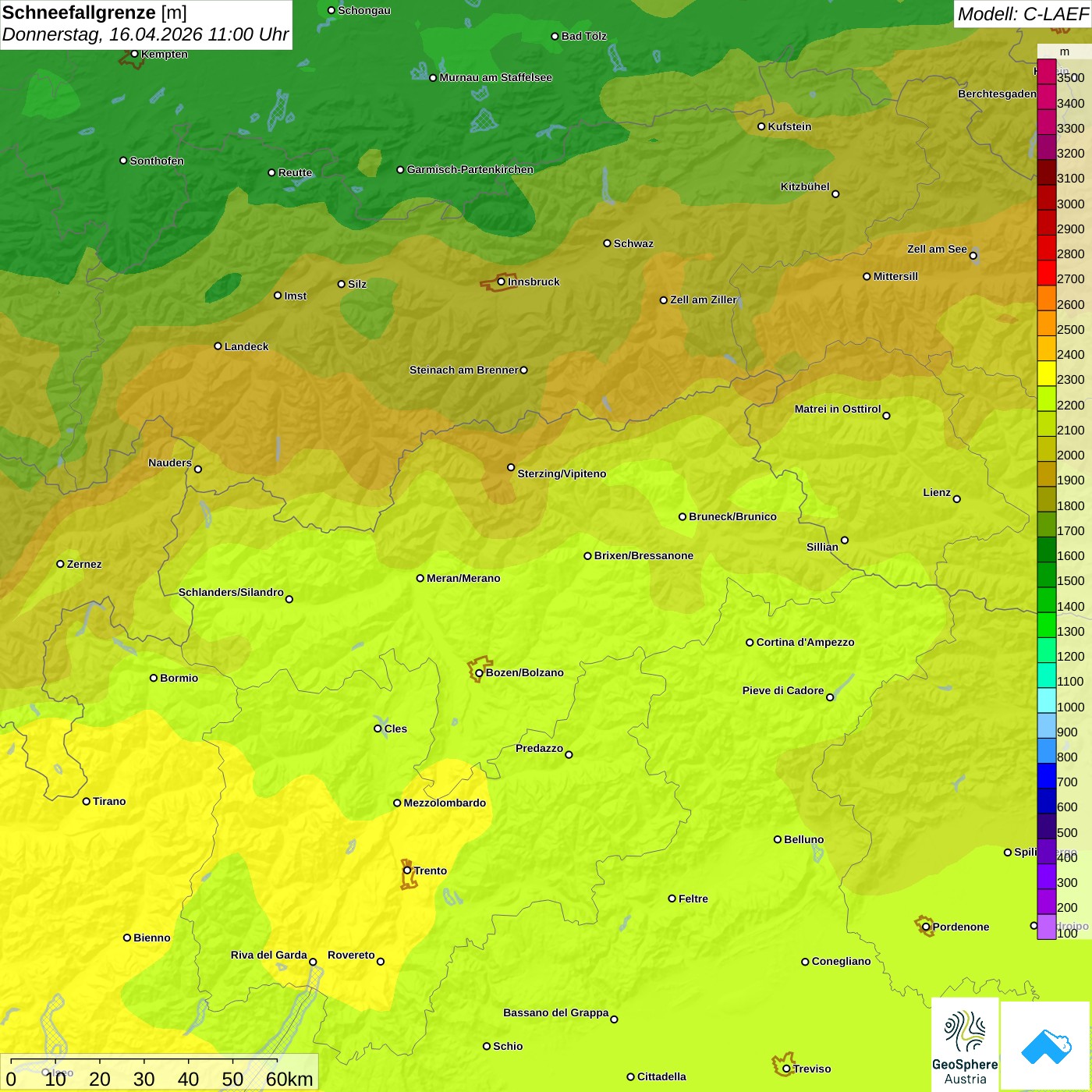This screenshot has height=1092, width=1092.
Task: Click the Cortina d'Ampezzo marker dot
Action: coord(750,643)
